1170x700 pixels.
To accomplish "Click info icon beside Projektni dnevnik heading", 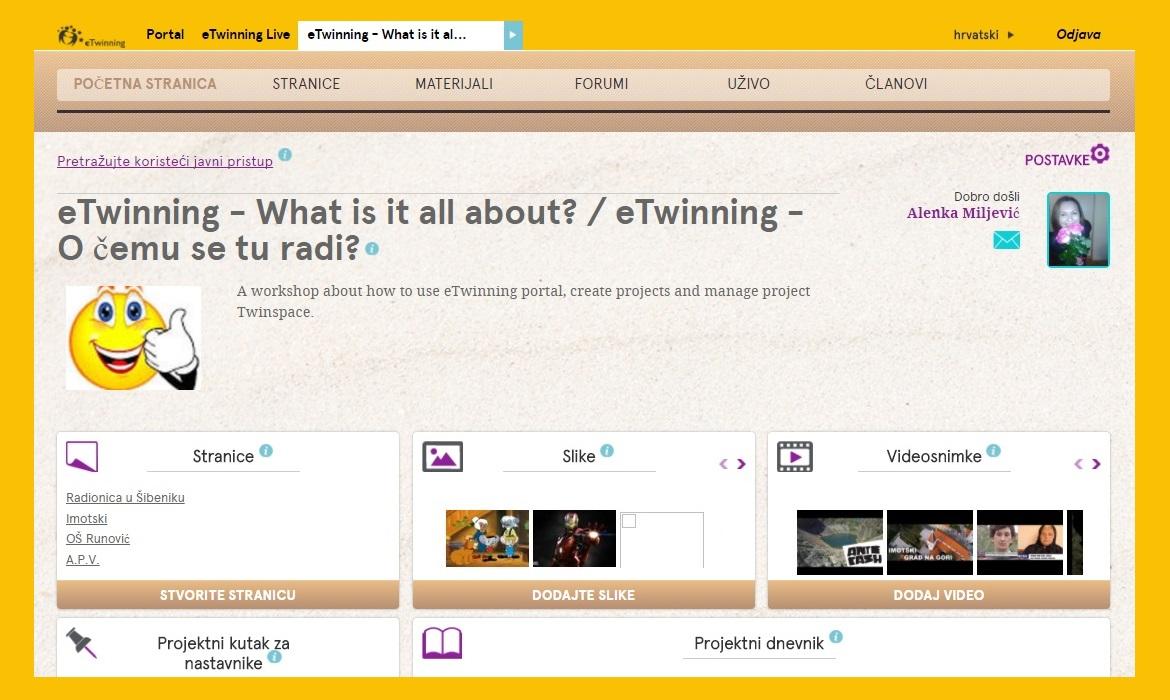I will click(x=836, y=637).
